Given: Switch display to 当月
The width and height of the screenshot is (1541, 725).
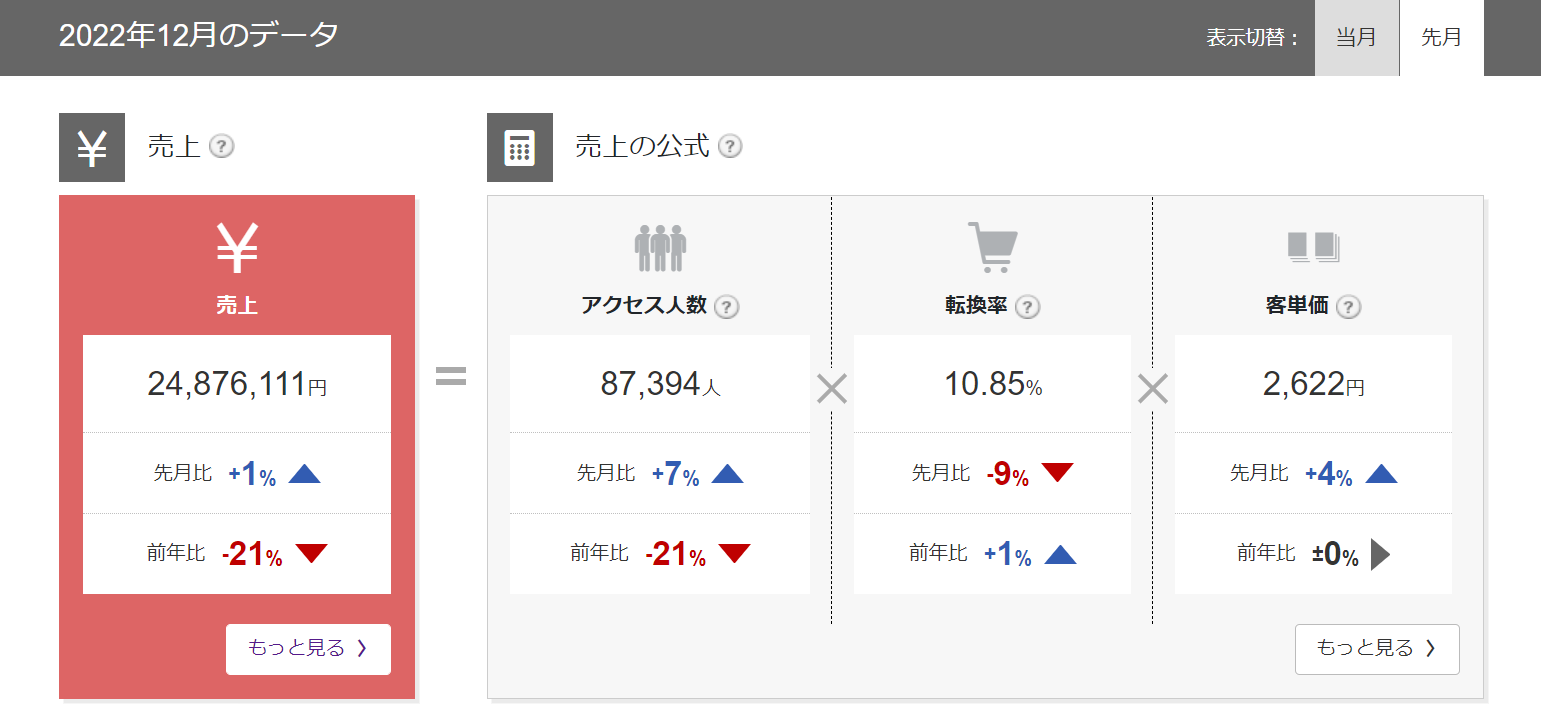Looking at the screenshot, I should tap(1356, 38).
